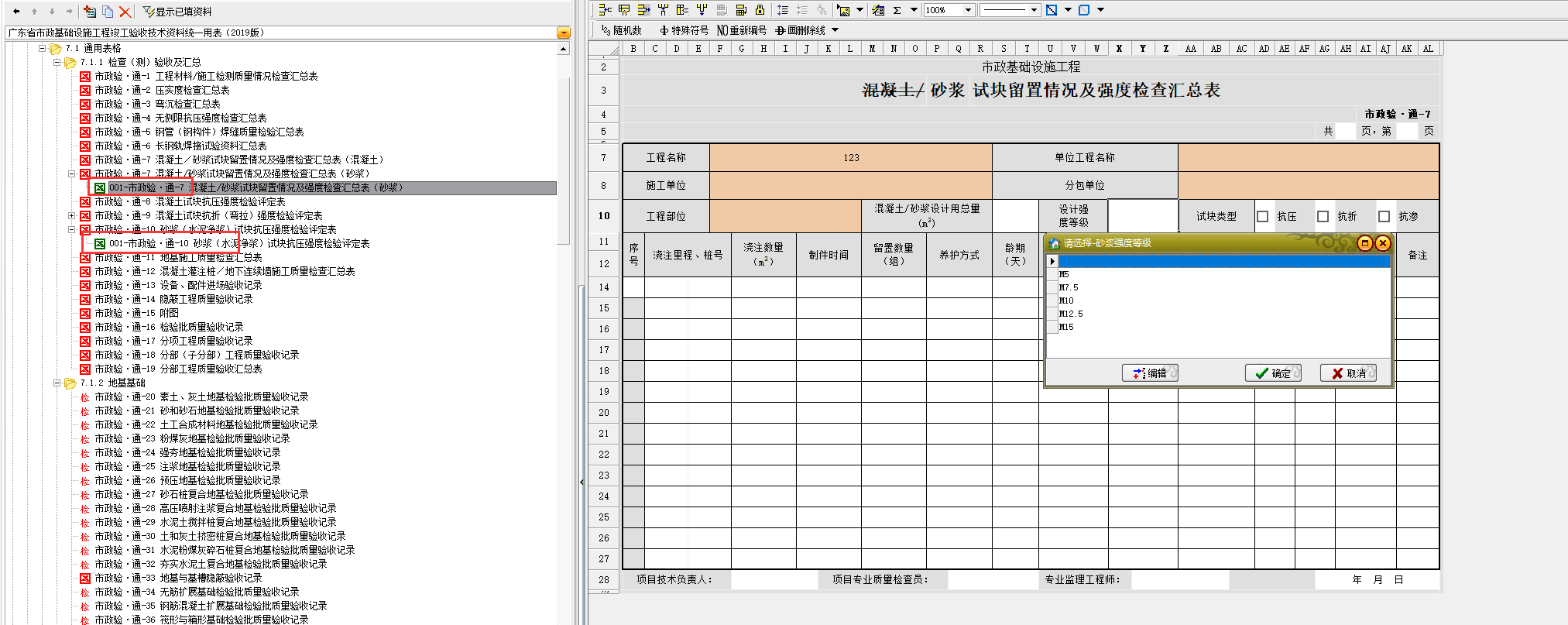Select column header X in the sheet
This screenshot has width=1568, height=625.
point(1119,48)
